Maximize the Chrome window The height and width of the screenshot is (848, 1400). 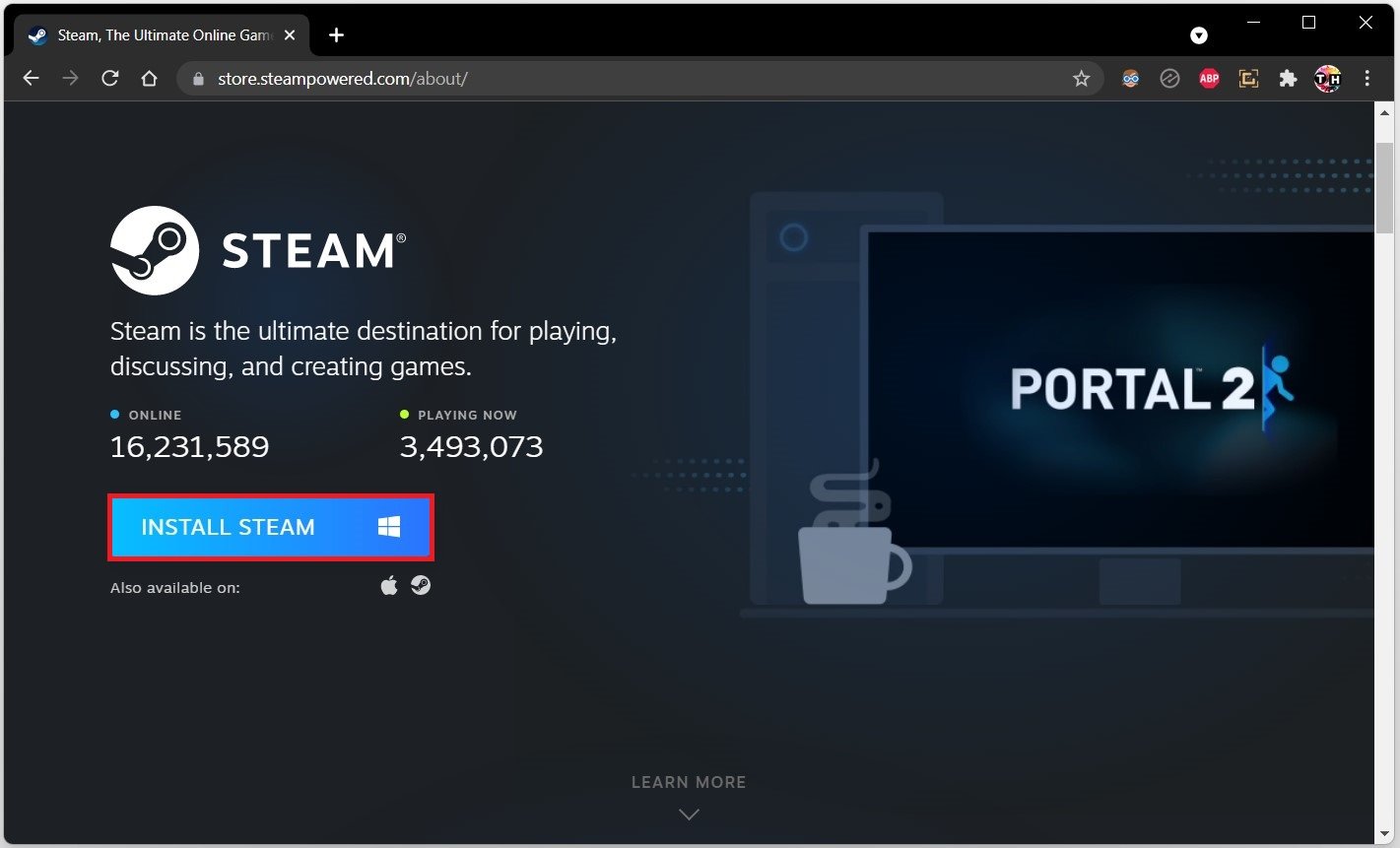[1308, 23]
